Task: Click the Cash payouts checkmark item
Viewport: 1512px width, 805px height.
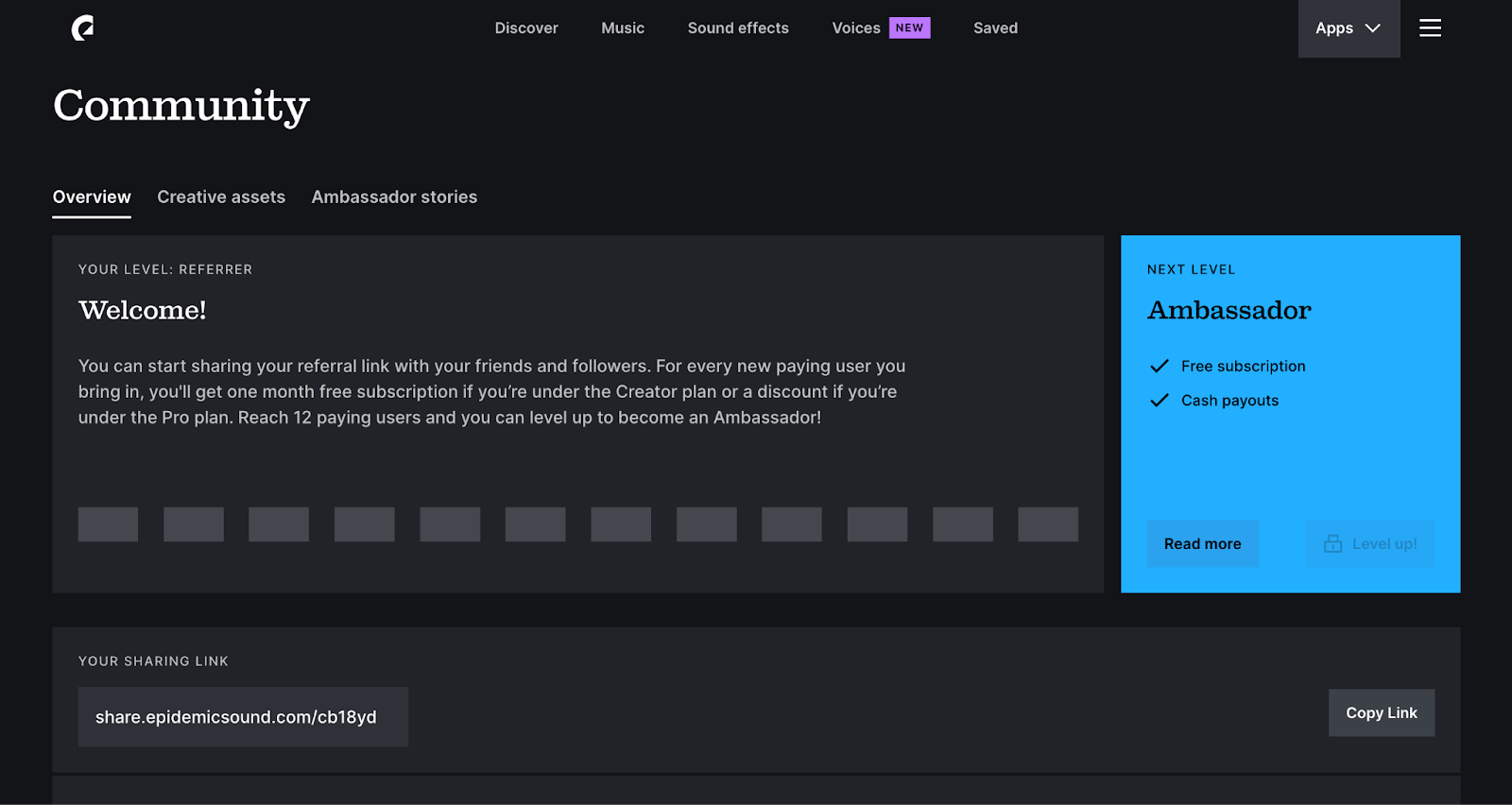Action: point(1213,401)
